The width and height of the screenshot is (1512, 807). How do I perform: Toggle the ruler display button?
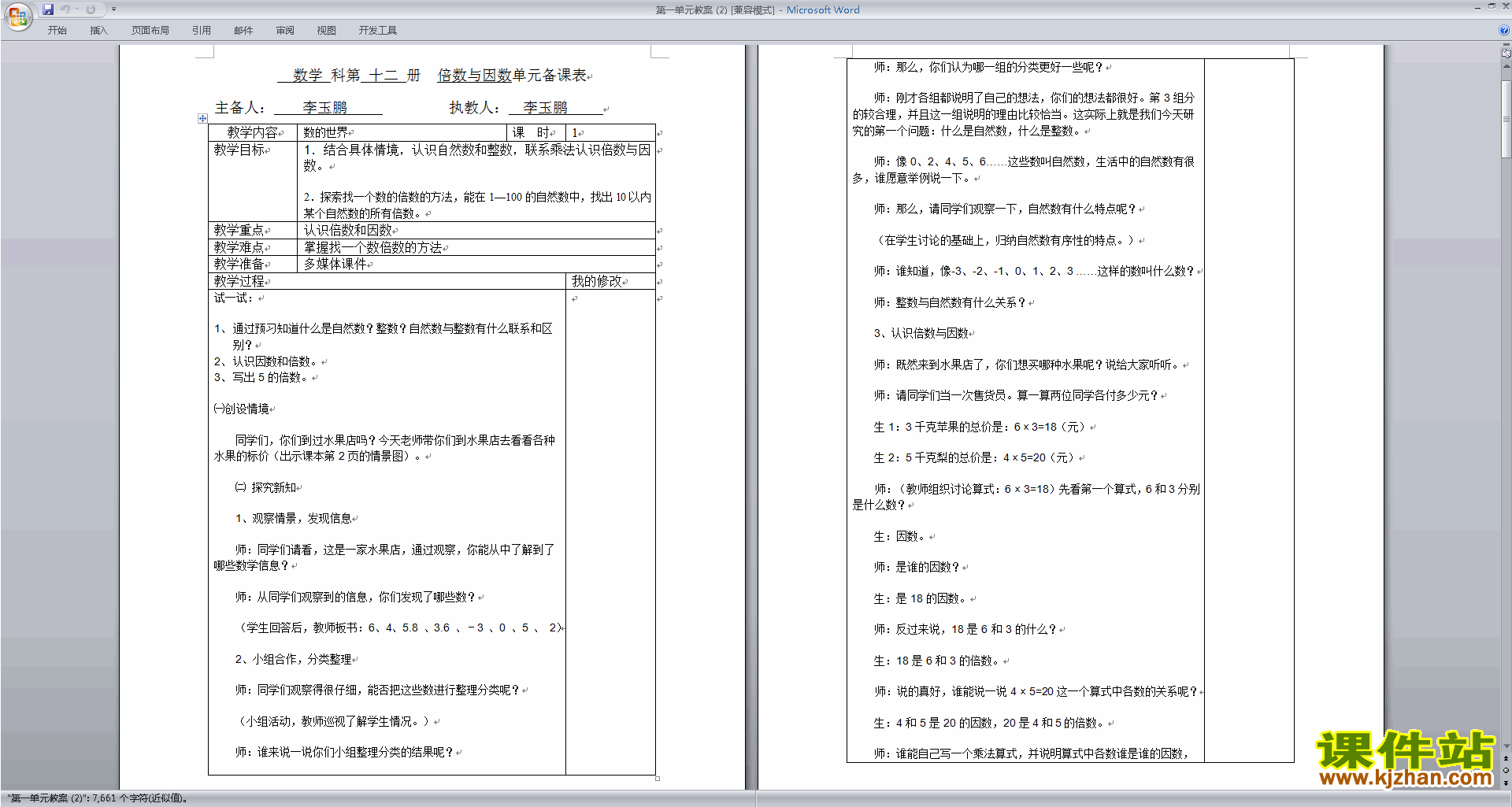point(1506,54)
